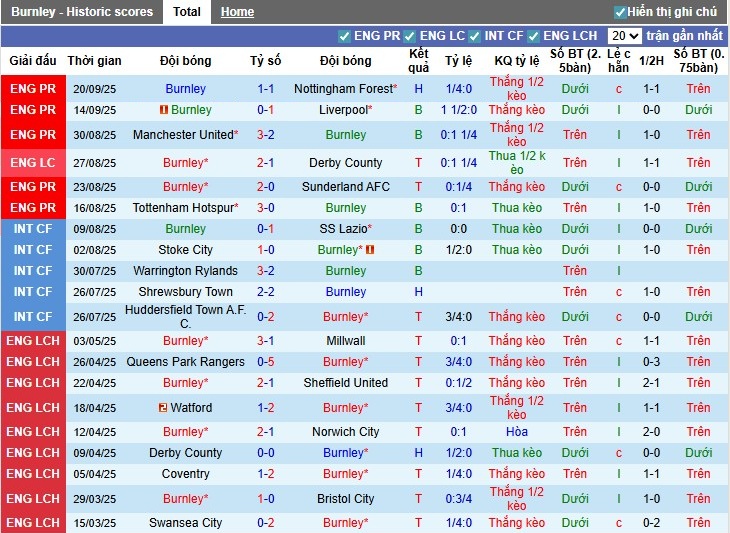
Task: Select date 03/05/25
Action: (95, 341)
